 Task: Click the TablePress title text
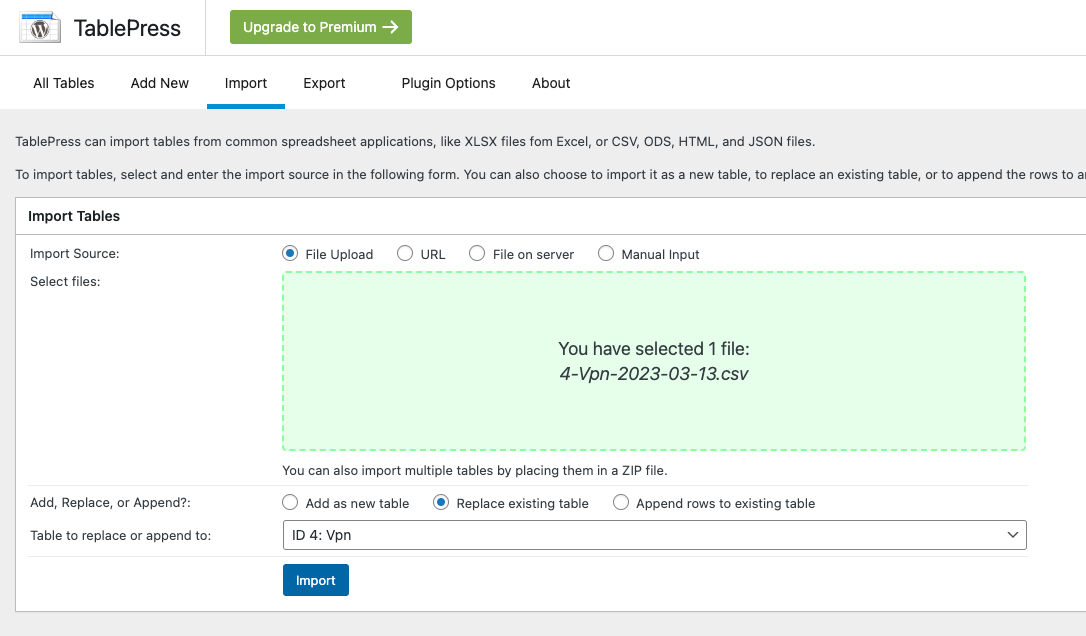tap(127, 28)
